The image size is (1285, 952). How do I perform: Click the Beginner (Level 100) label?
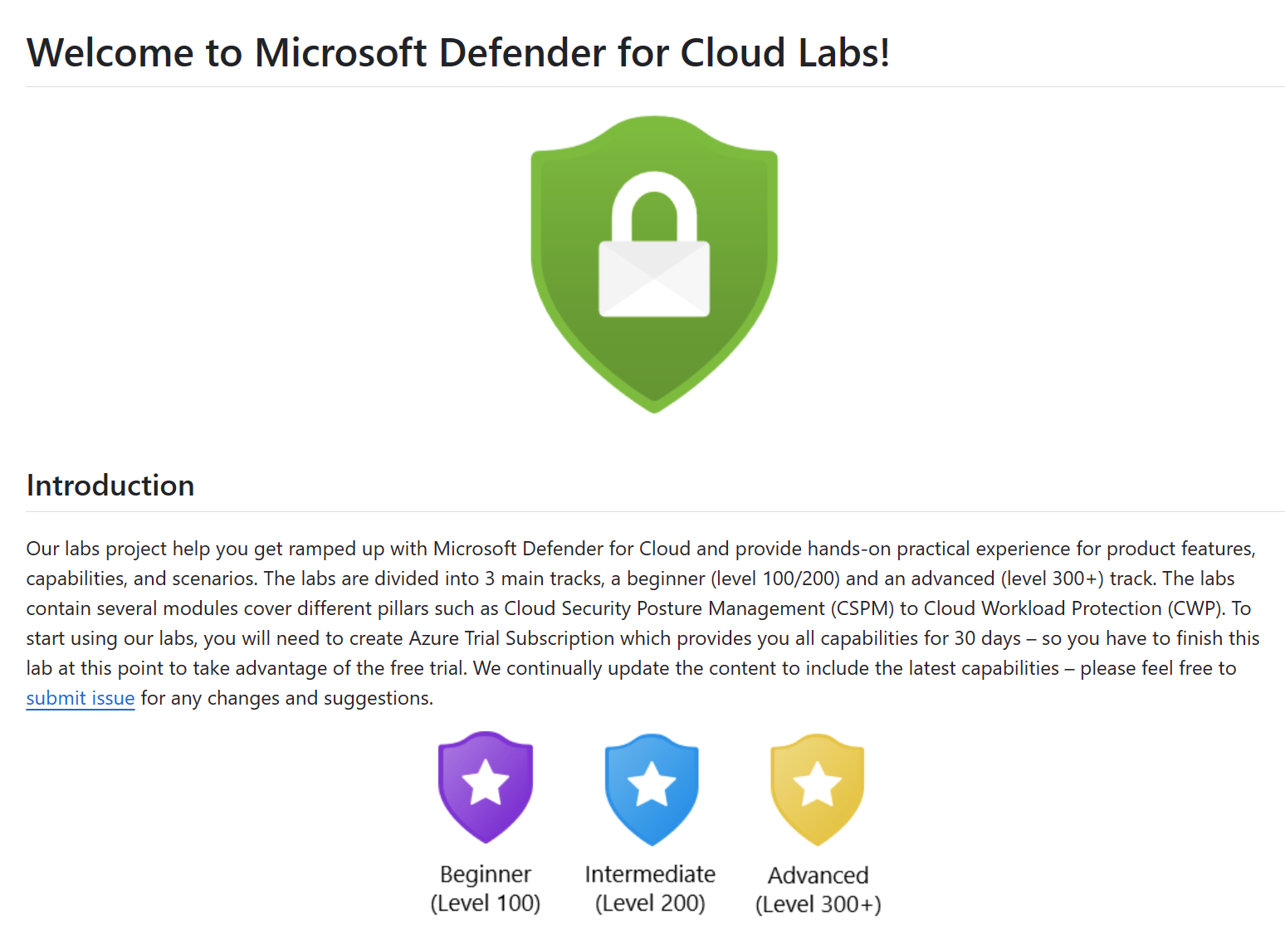tap(486, 888)
